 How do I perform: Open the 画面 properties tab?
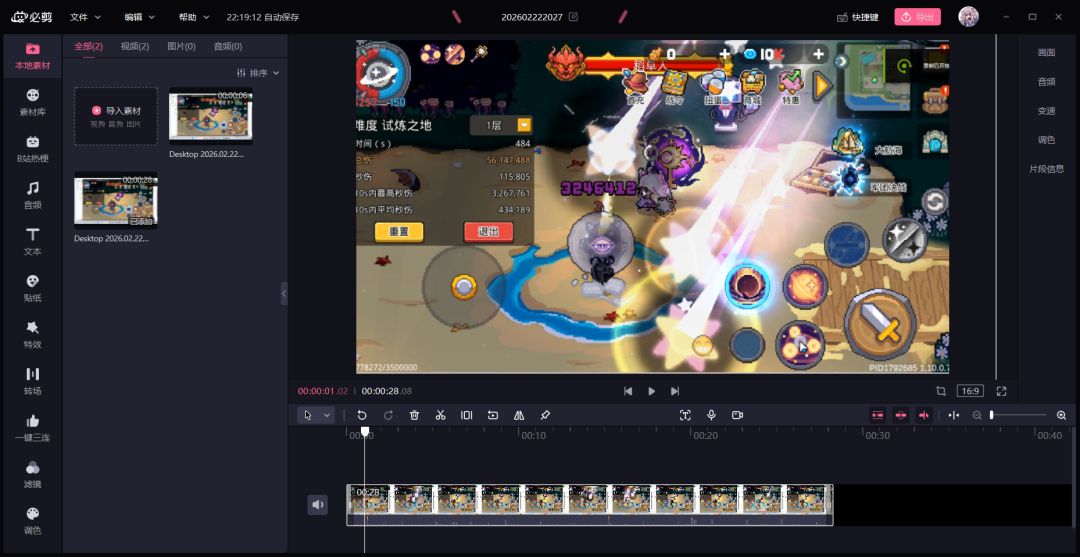click(1046, 52)
